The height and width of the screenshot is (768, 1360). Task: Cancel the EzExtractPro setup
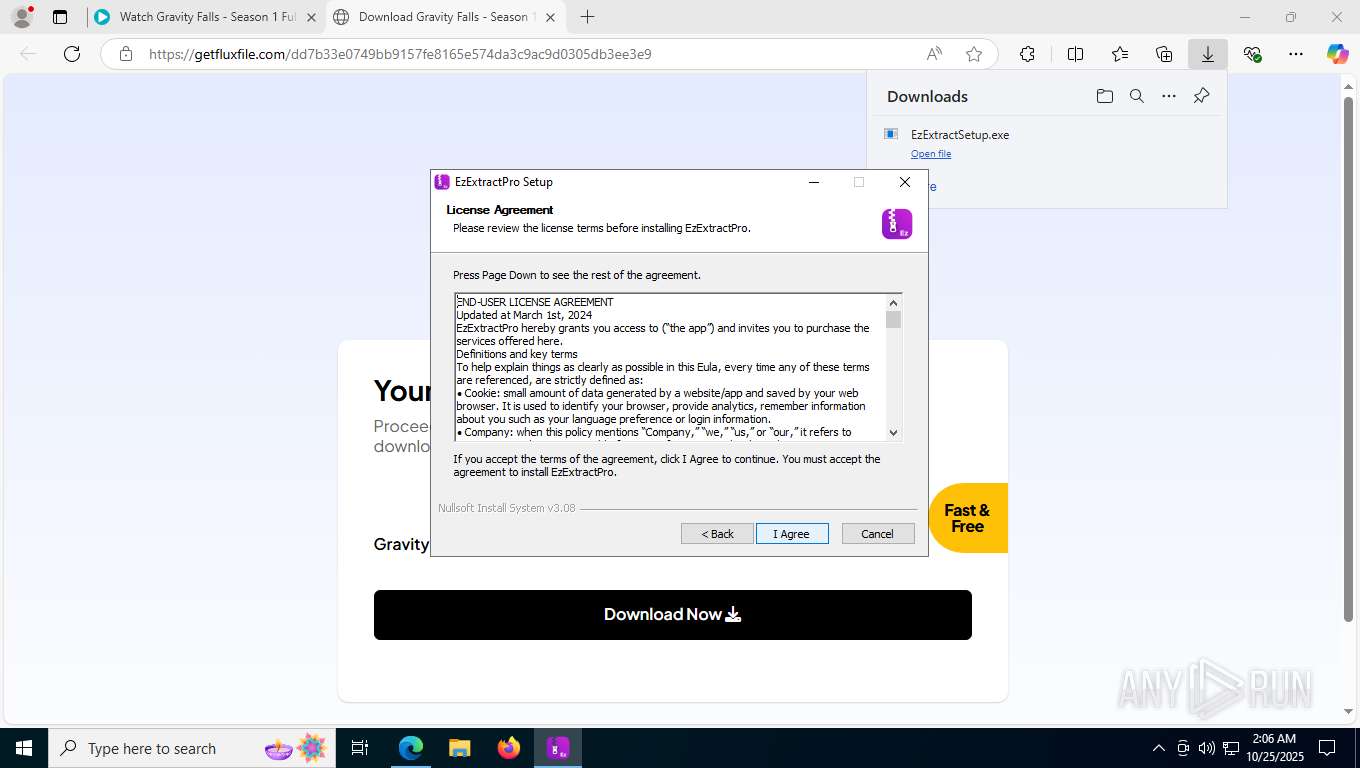click(x=878, y=534)
